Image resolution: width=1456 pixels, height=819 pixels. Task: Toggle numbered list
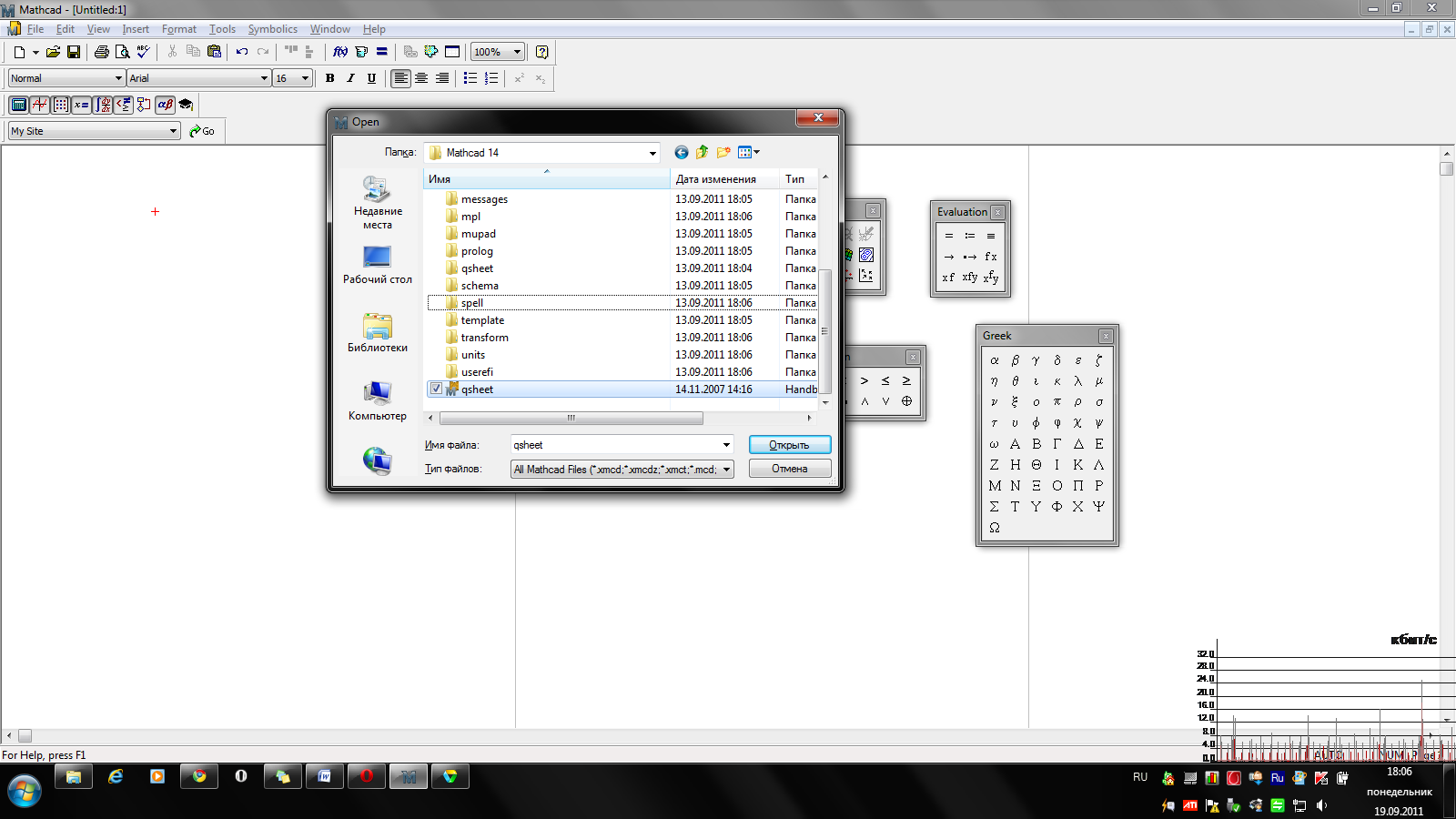coord(491,78)
